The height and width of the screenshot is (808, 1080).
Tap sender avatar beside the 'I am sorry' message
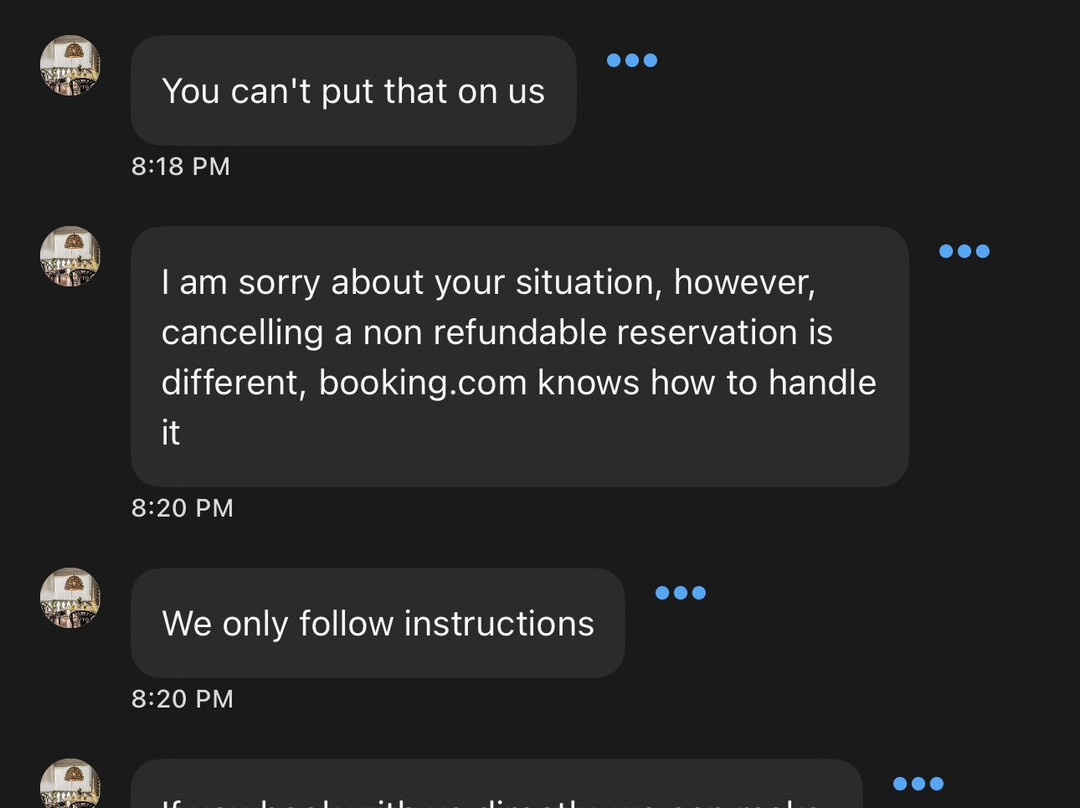(x=70, y=256)
